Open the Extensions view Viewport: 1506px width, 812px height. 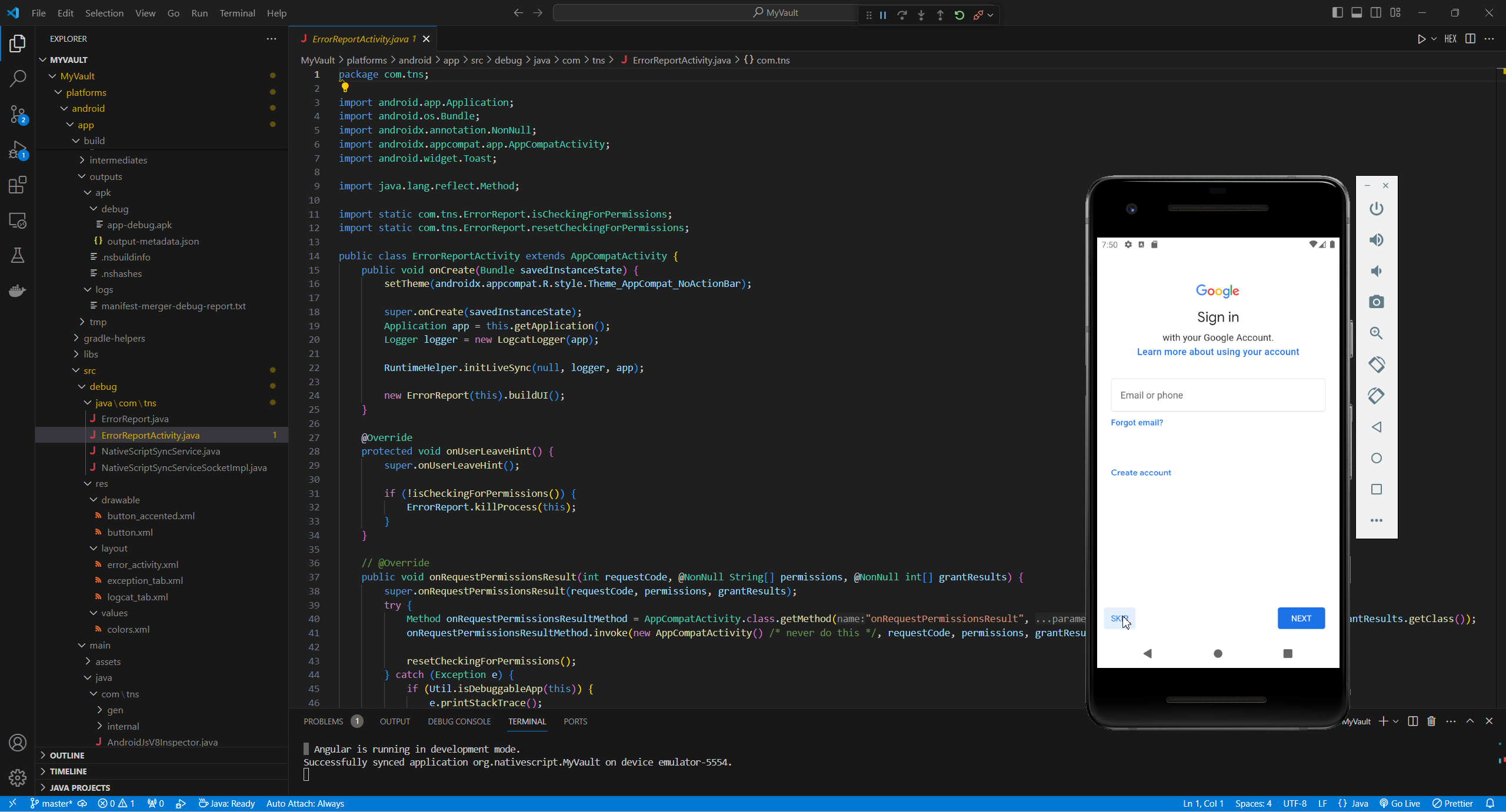click(x=18, y=185)
